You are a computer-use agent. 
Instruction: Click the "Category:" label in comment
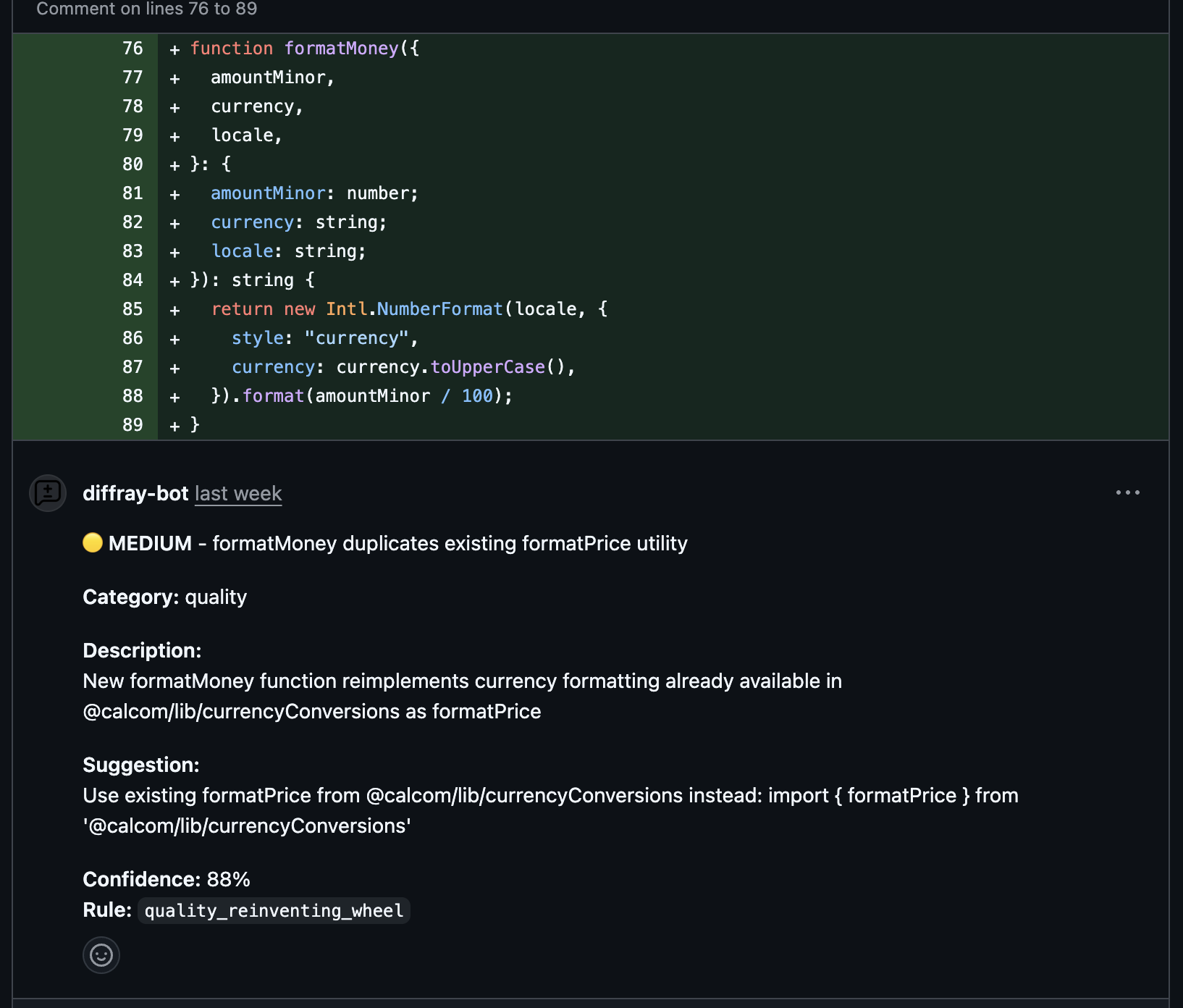pos(130,597)
